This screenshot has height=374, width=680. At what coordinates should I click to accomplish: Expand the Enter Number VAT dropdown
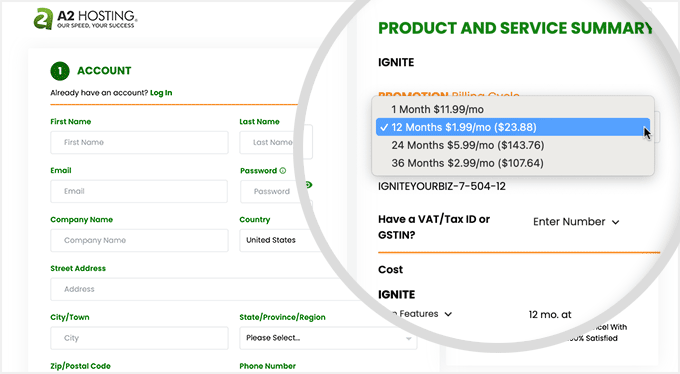coord(576,222)
